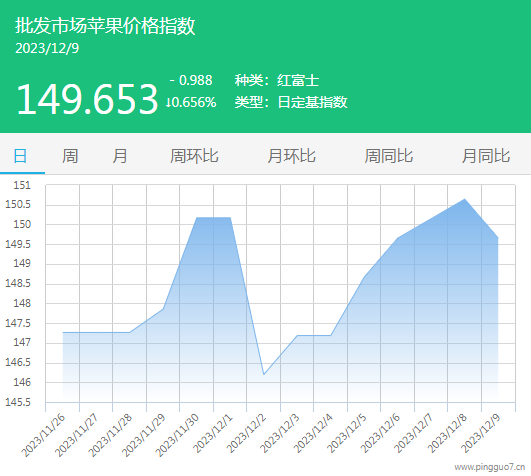Image resolution: width=531 pixels, height=476 pixels.
Task: Switch to the 周 weekly tab
Action: (x=70, y=156)
